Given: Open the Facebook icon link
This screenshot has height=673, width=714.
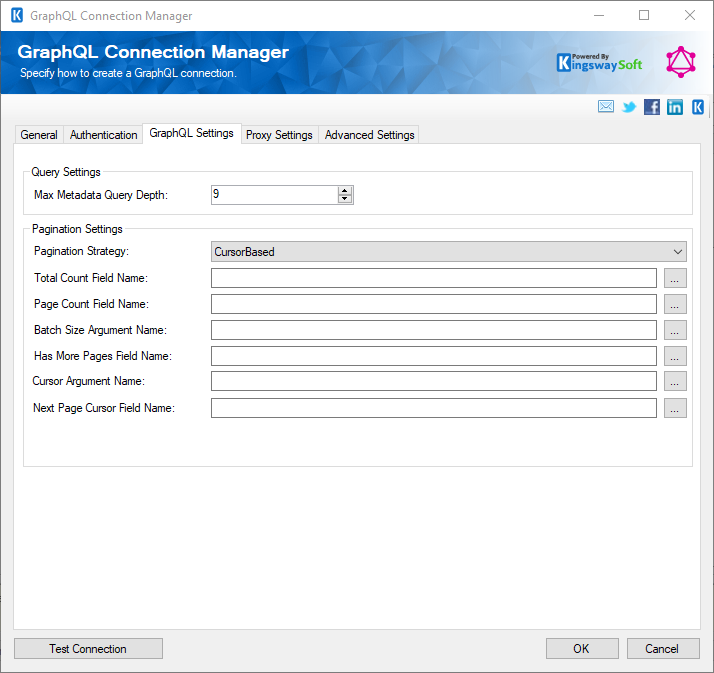Looking at the screenshot, I should (x=652, y=107).
